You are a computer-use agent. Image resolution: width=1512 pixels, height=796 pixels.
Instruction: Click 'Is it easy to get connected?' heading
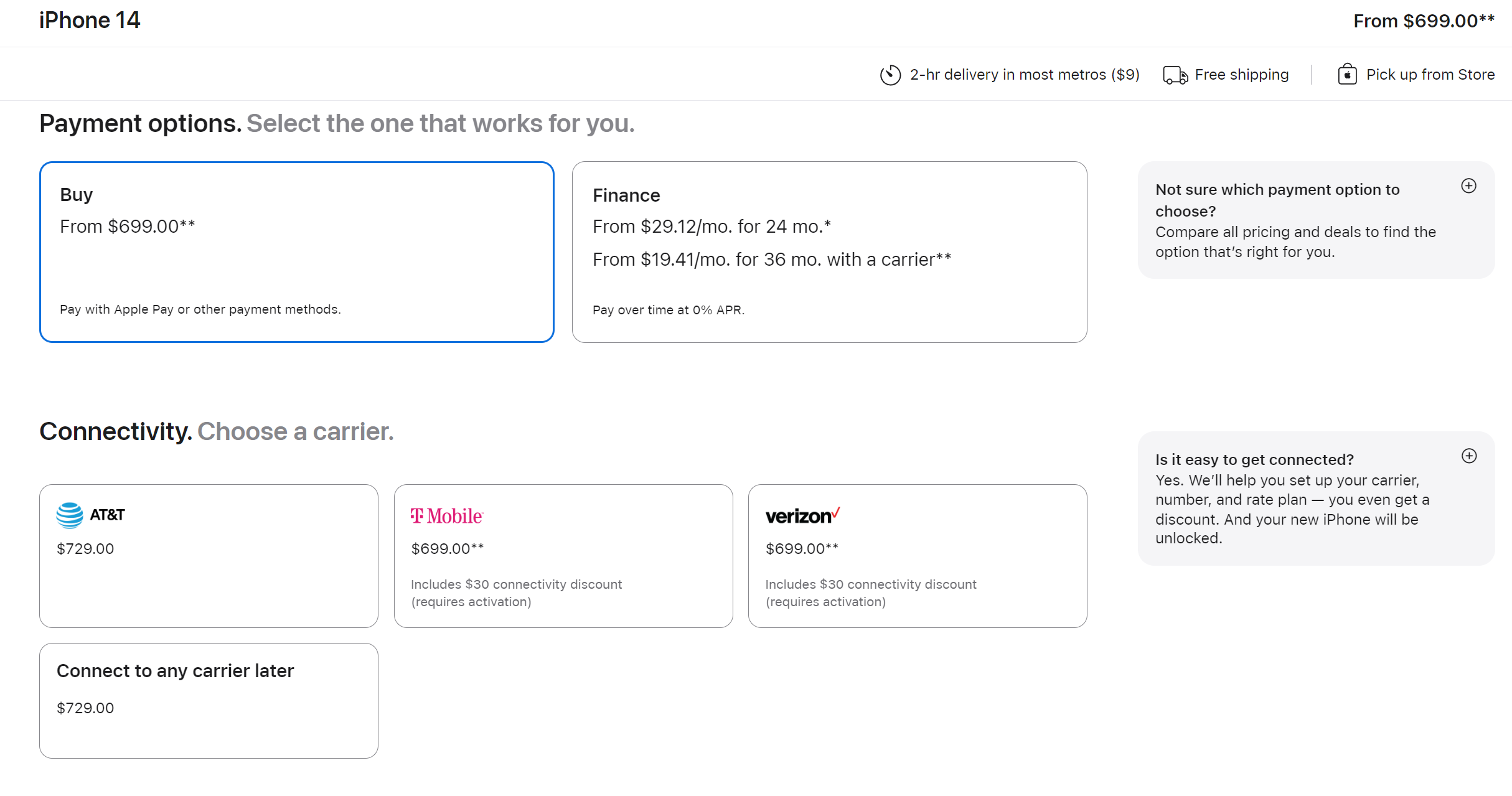pyautogui.click(x=1254, y=459)
